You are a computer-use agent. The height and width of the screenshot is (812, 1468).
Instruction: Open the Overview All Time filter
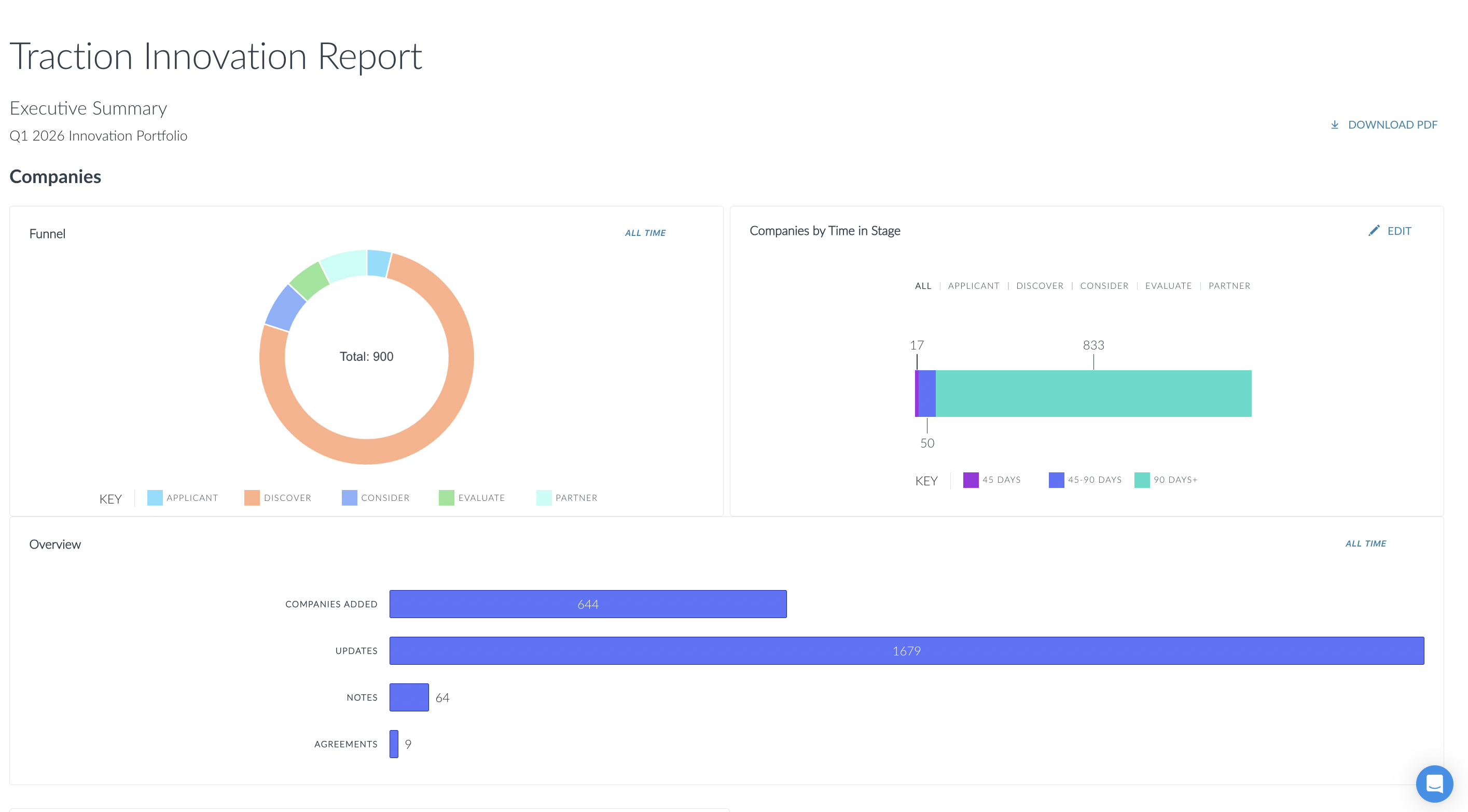click(x=1365, y=543)
